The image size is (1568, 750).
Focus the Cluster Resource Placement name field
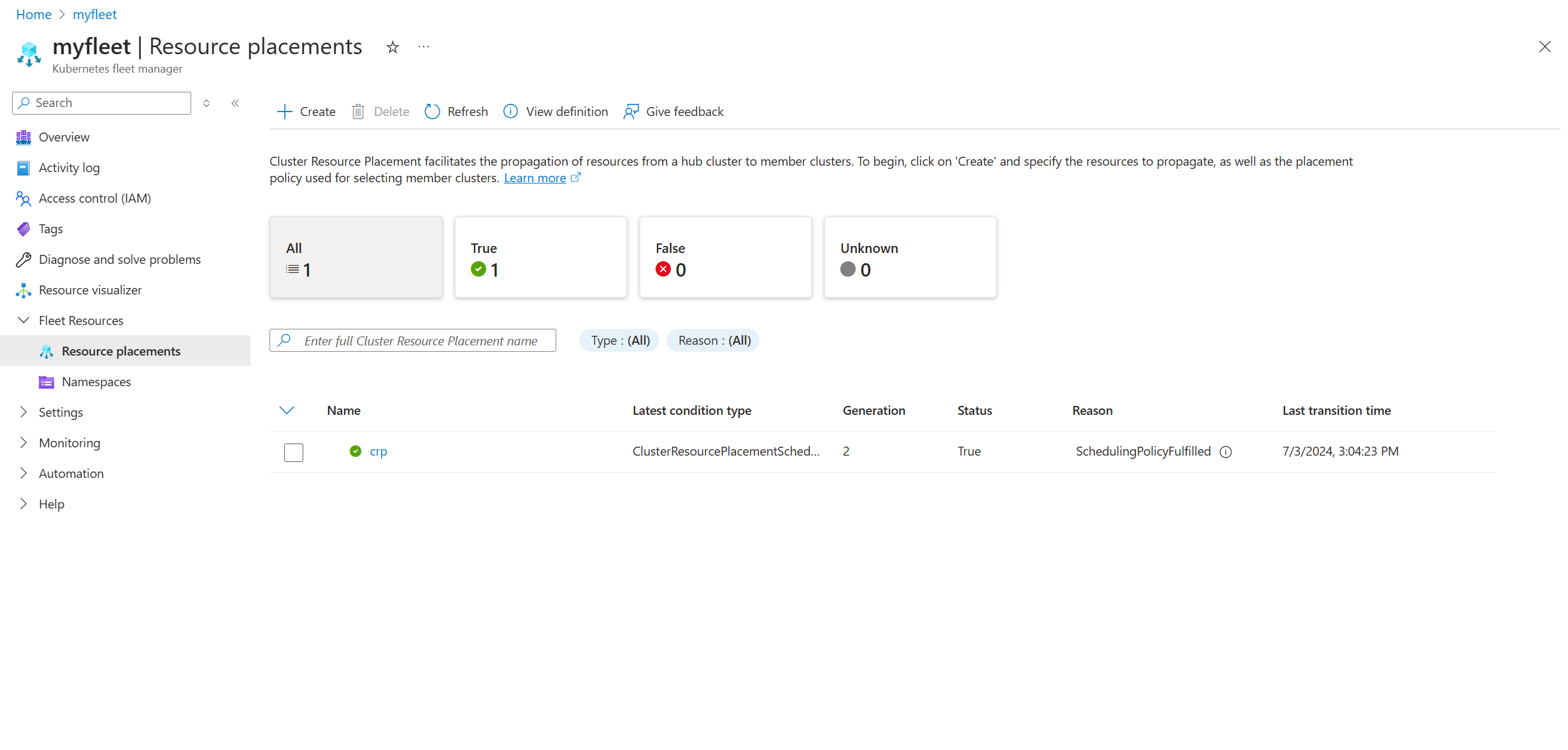[x=421, y=341]
